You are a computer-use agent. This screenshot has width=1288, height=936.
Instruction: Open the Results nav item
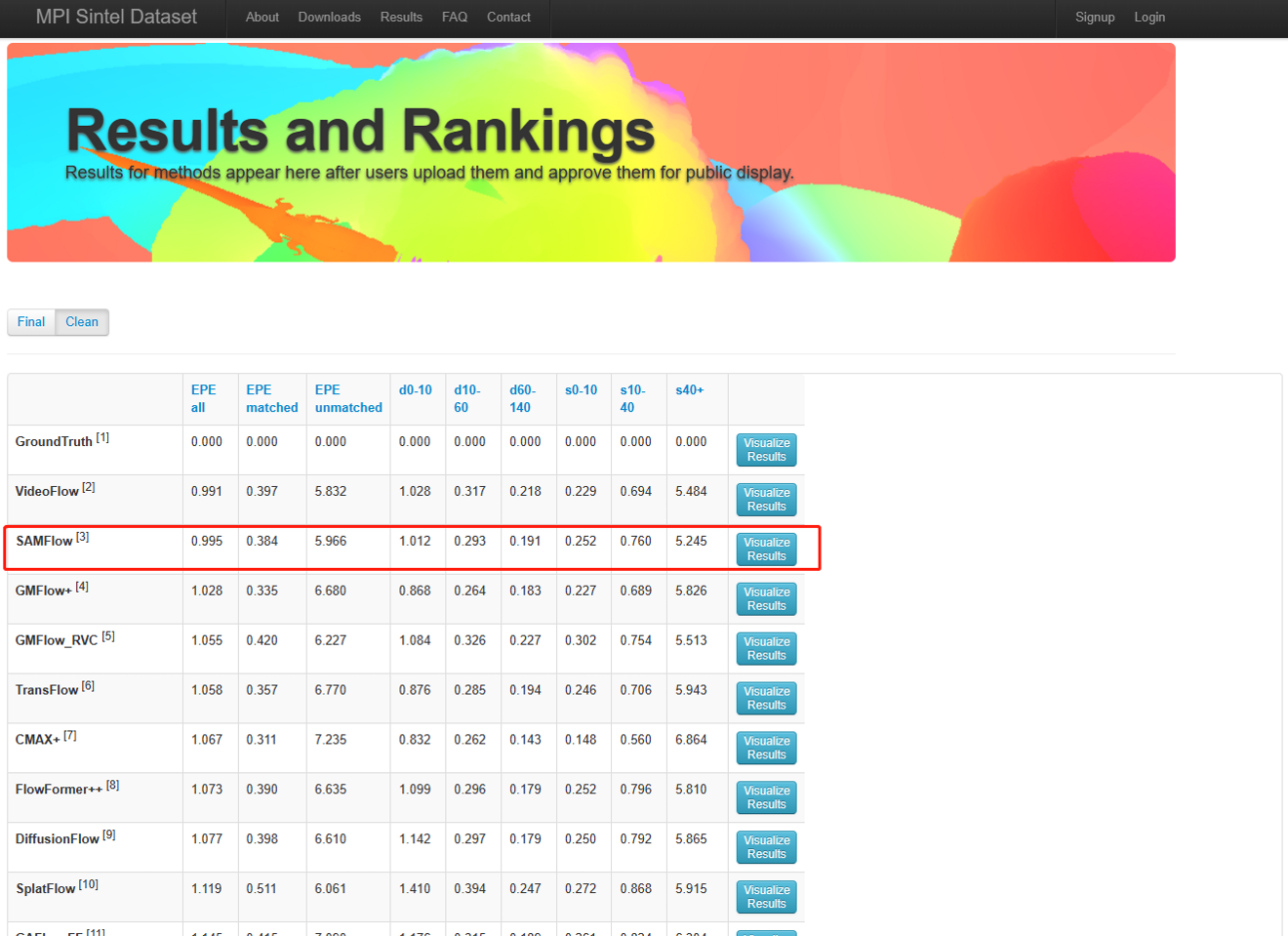coord(401,18)
